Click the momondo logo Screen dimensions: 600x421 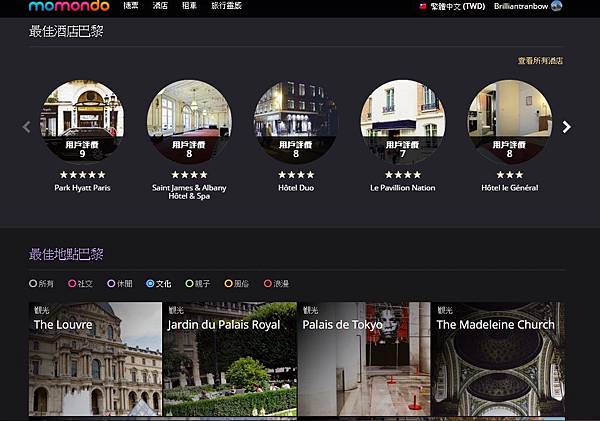point(69,6)
